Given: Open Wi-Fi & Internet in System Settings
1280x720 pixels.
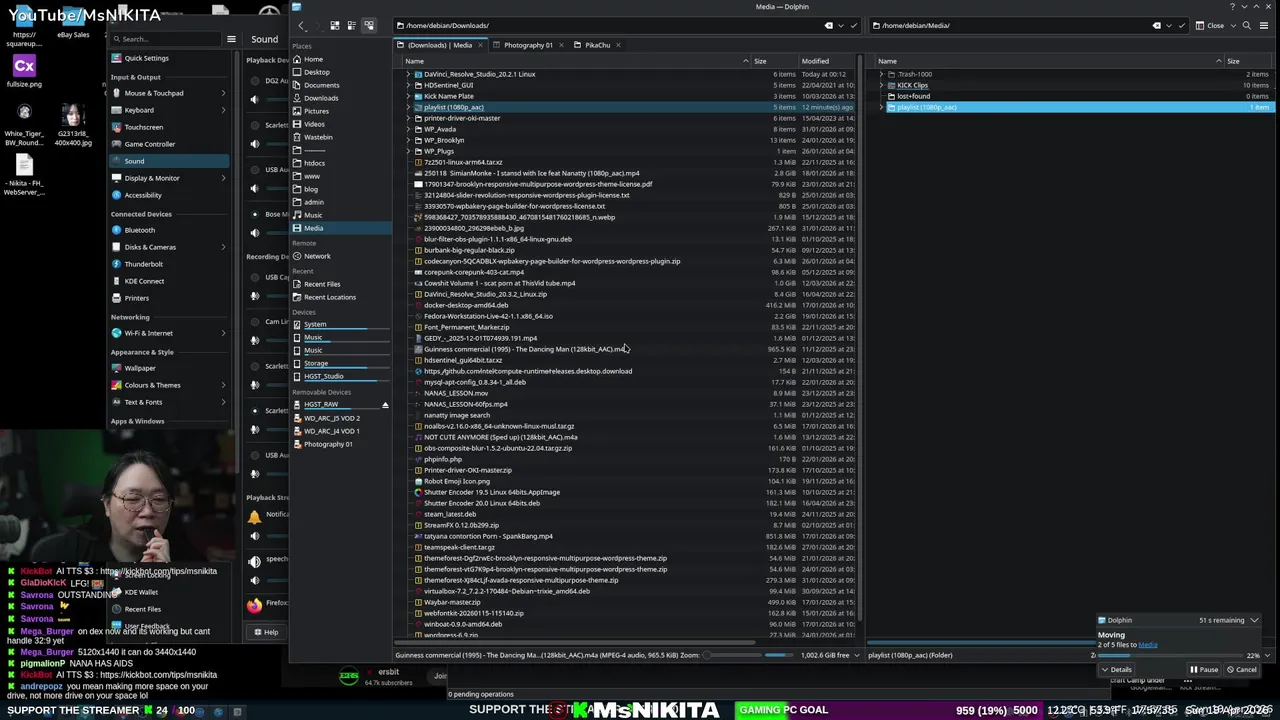Looking at the screenshot, I should click(168, 333).
